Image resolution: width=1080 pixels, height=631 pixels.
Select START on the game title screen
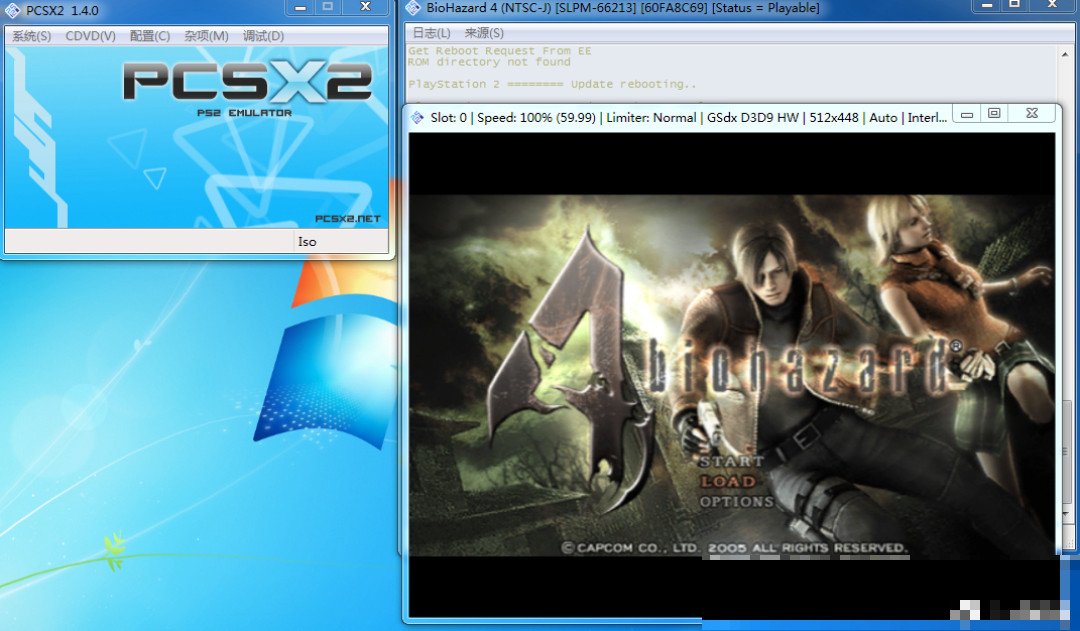(731, 461)
